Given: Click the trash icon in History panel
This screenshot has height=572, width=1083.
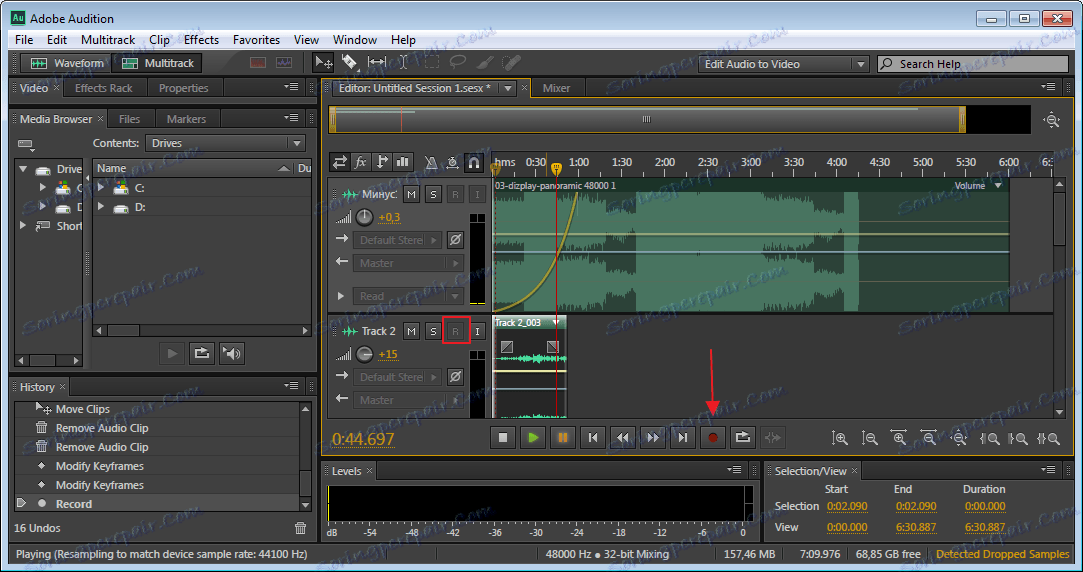Looking at the screenshot, I should (x=301, y=528).
